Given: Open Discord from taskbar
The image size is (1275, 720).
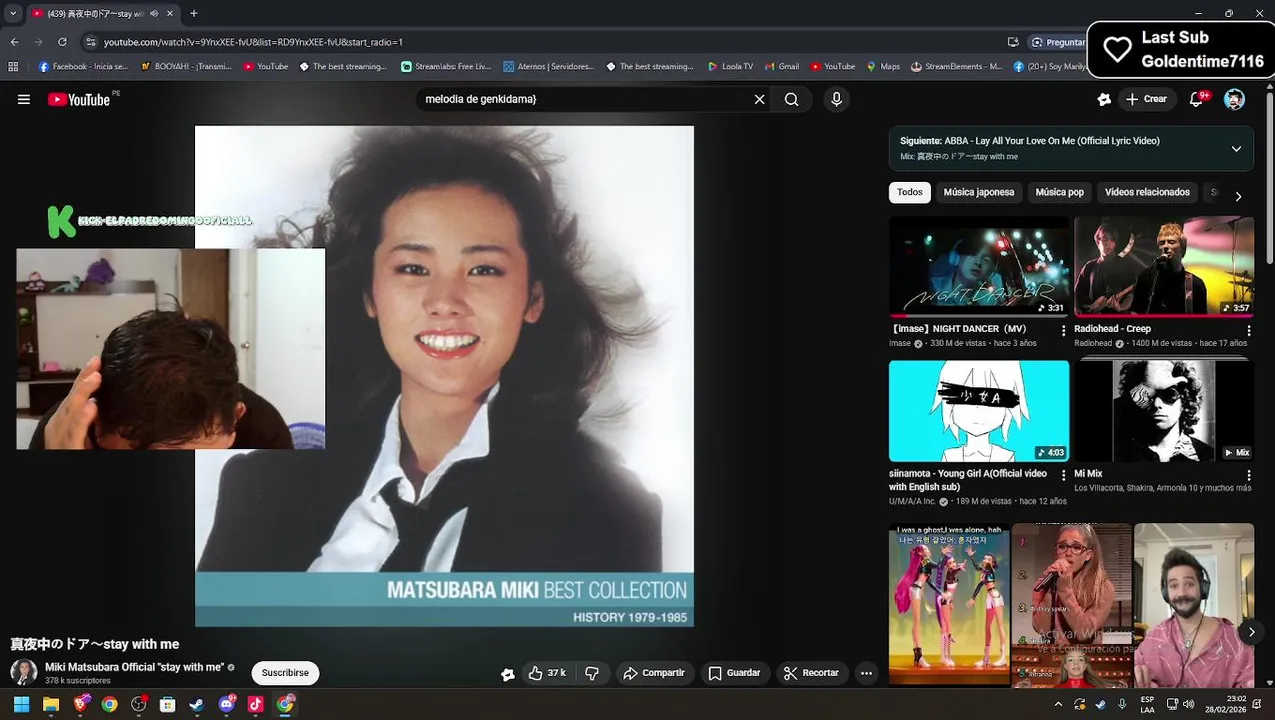Looking at the screenshot, I should 227,704.
